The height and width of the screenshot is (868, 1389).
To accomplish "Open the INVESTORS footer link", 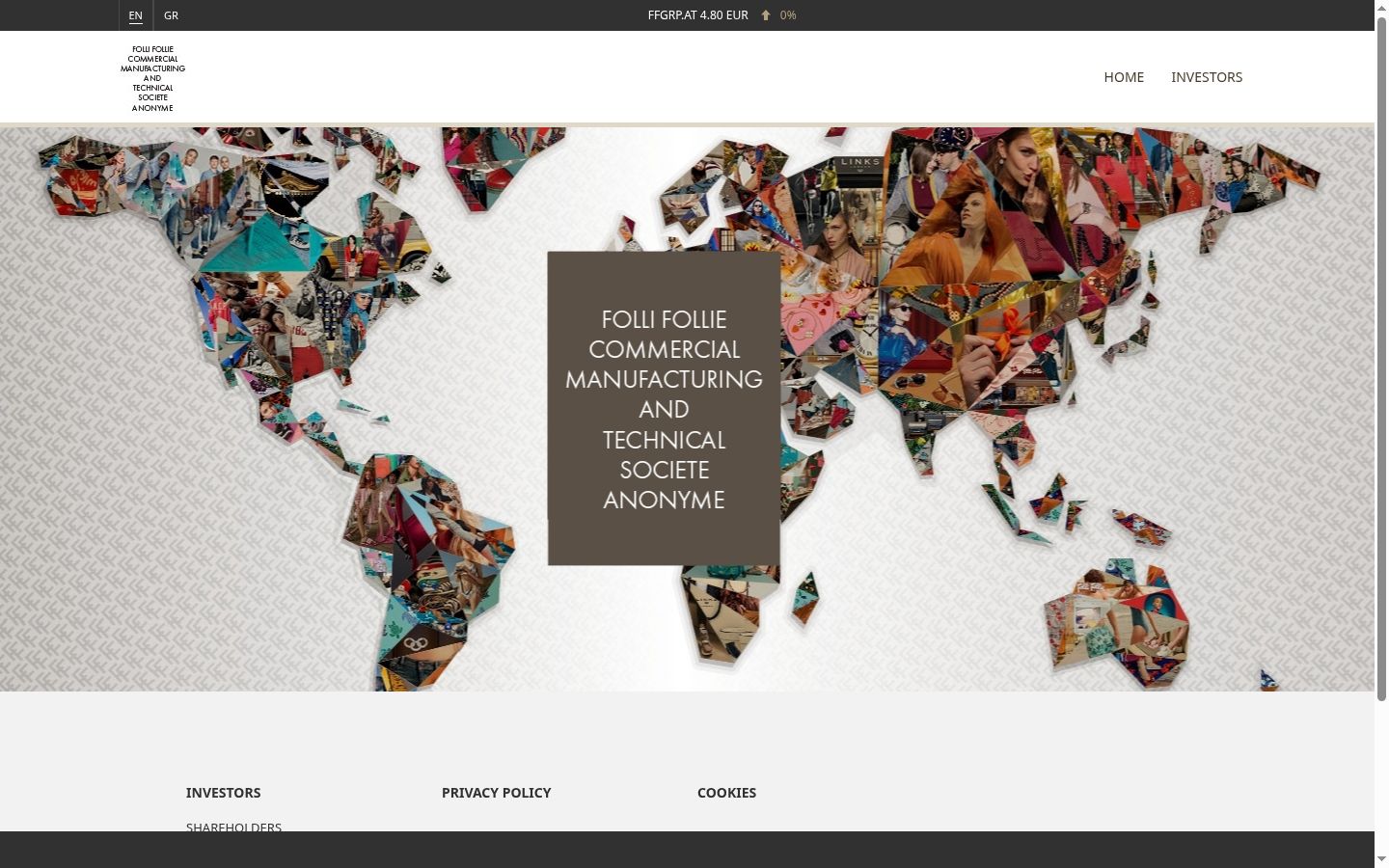I will click(223, 793).
